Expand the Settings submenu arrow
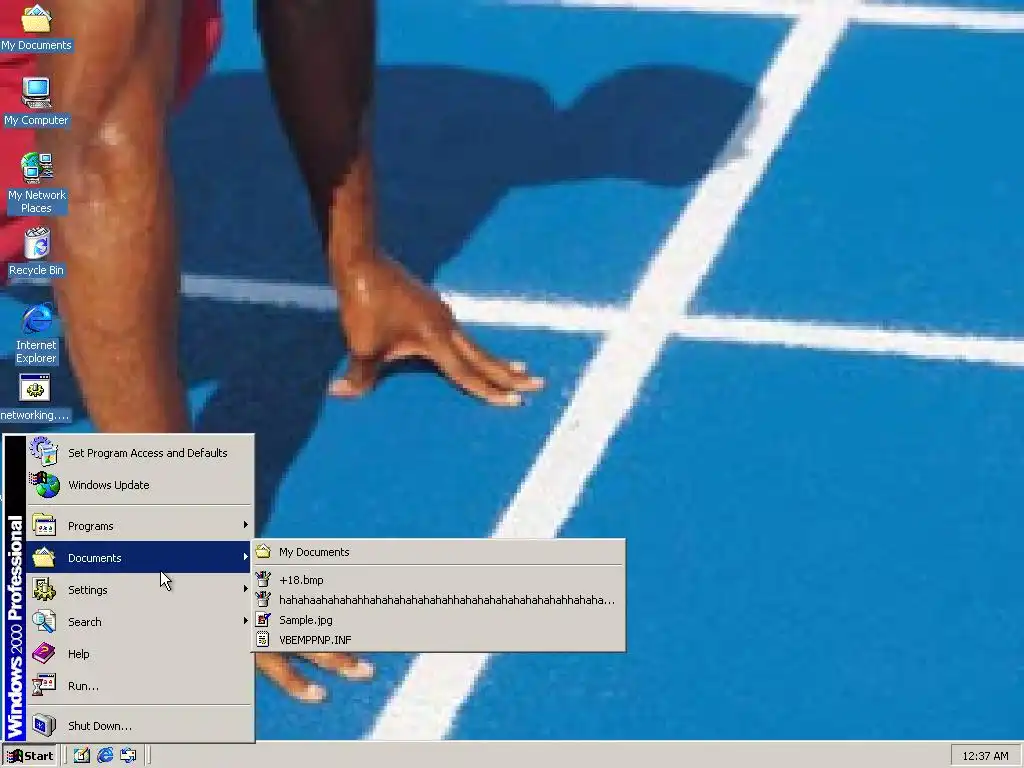 pos(246,589)
